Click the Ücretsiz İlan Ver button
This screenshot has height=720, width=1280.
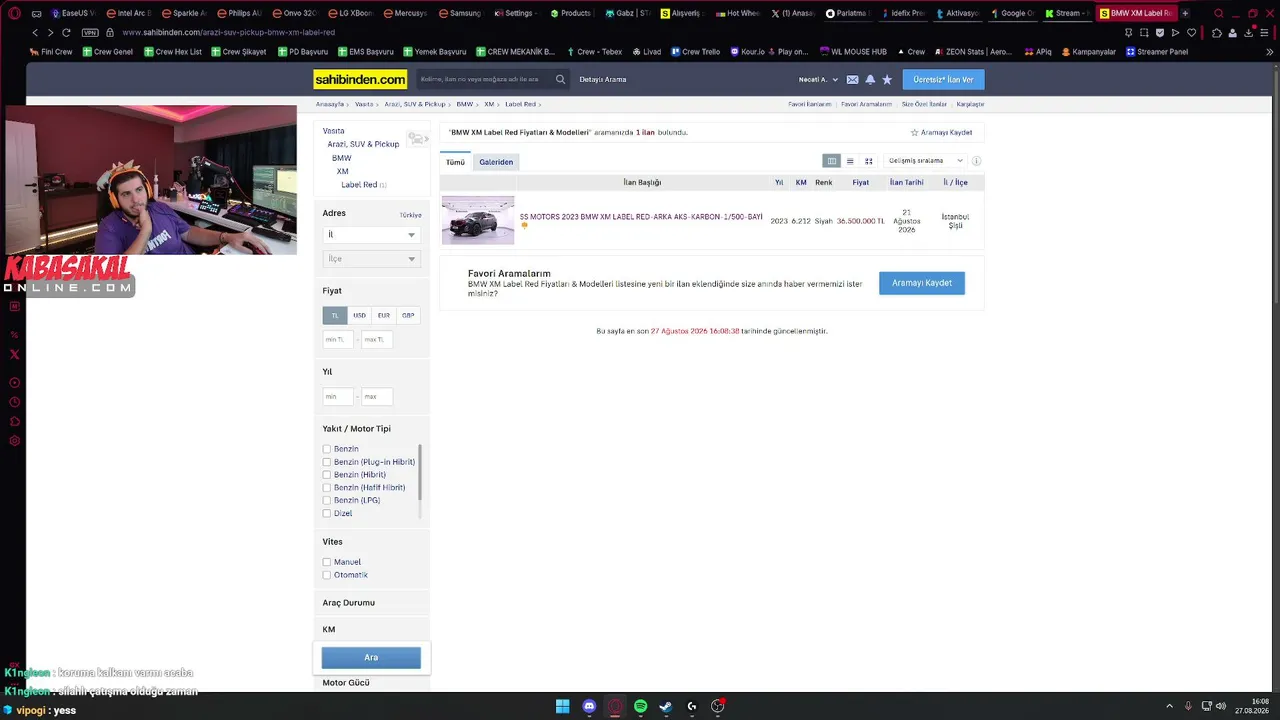[x=943, y=79]
